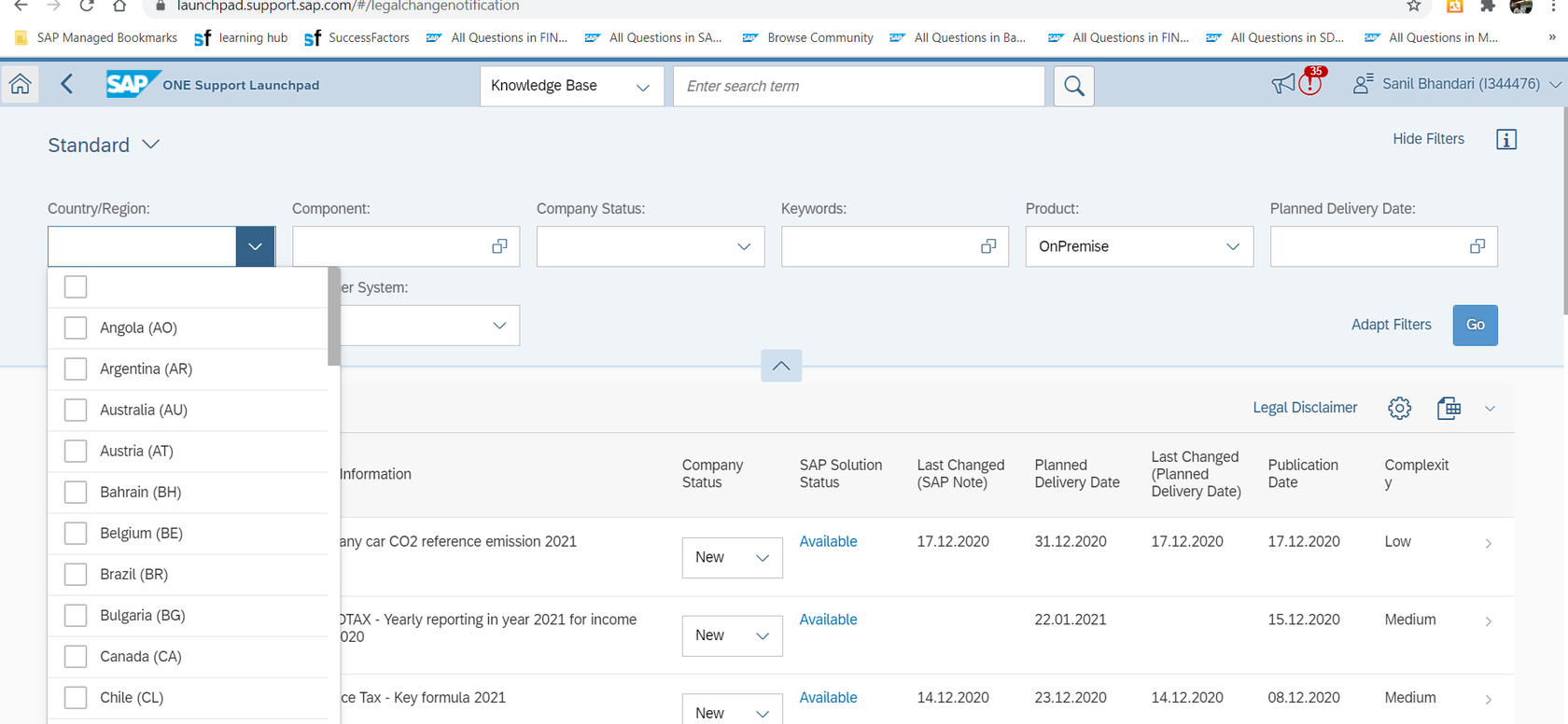The image size is (1568, 724).
Task: Collapse the filter bar with the up chevron
Action: (781, 366)
